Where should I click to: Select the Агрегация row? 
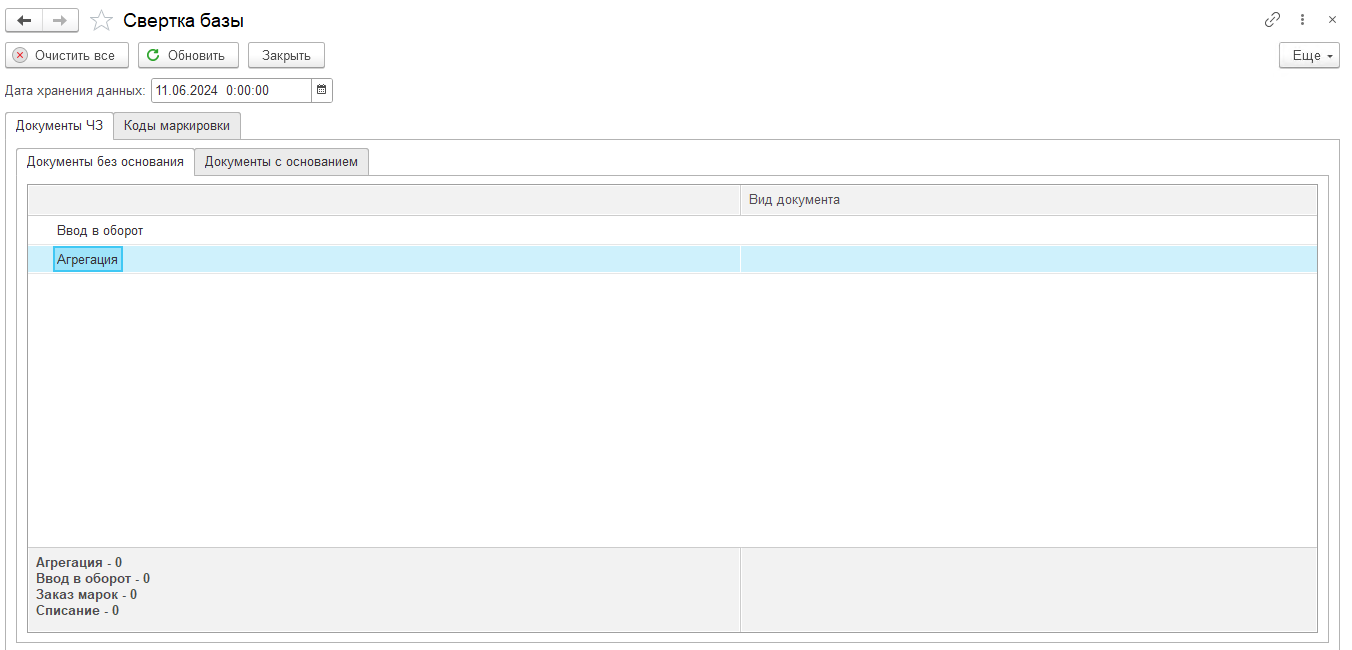click(88, 260)
